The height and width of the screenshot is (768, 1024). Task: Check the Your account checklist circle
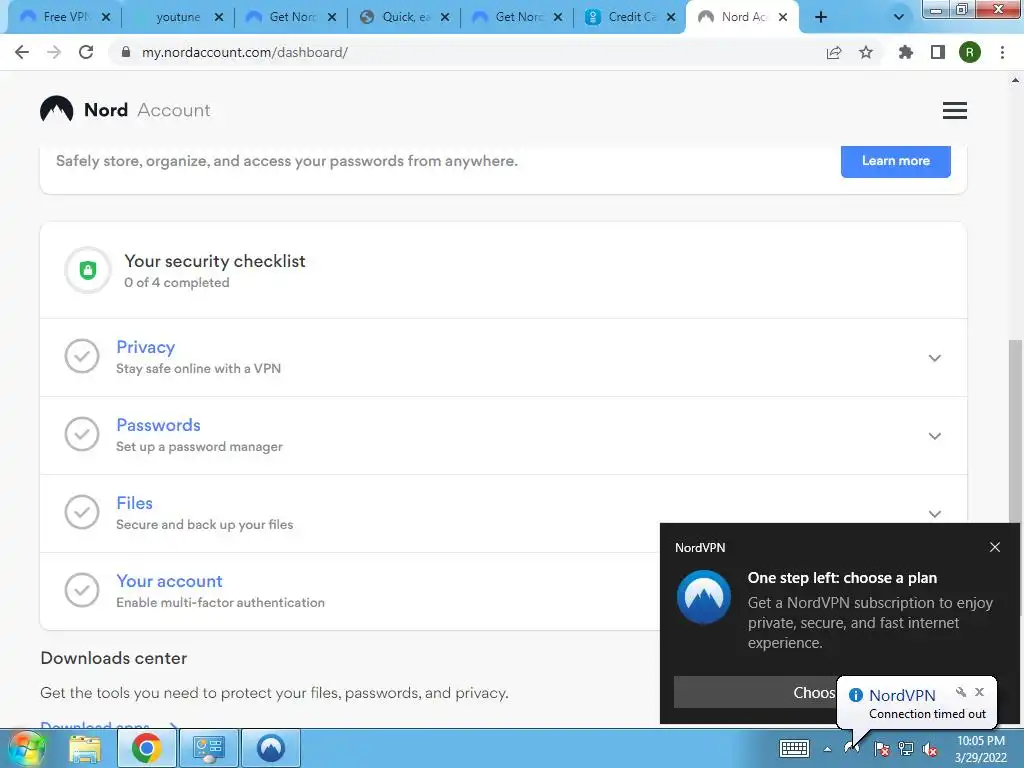(82, 590)
